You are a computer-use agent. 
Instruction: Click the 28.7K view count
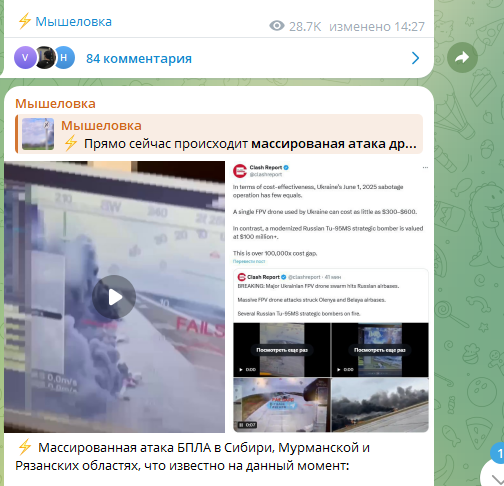pos(305,26)
